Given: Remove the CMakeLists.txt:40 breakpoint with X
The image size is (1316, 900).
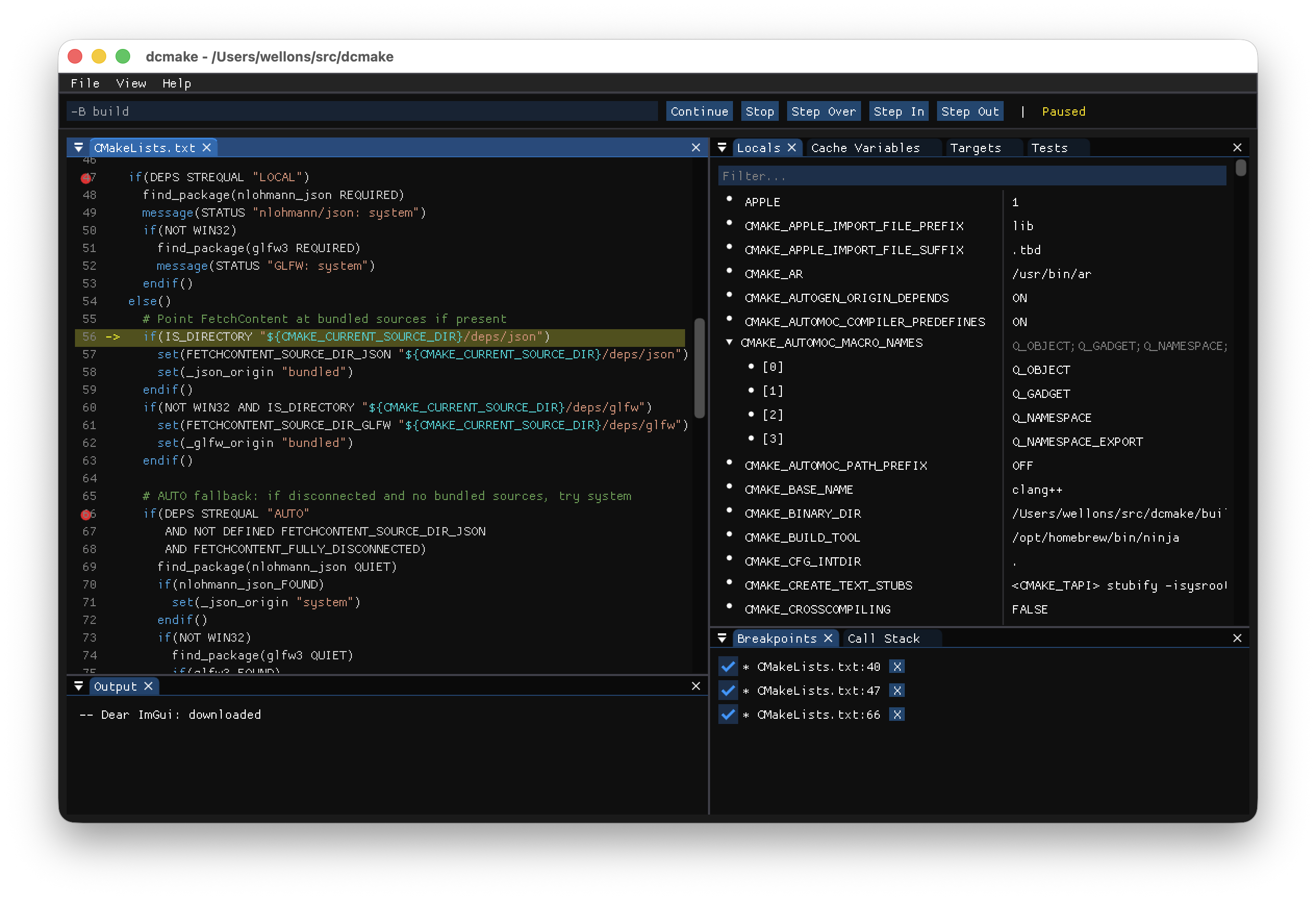Looking at the screenshot, I should [x=896, y=667].
